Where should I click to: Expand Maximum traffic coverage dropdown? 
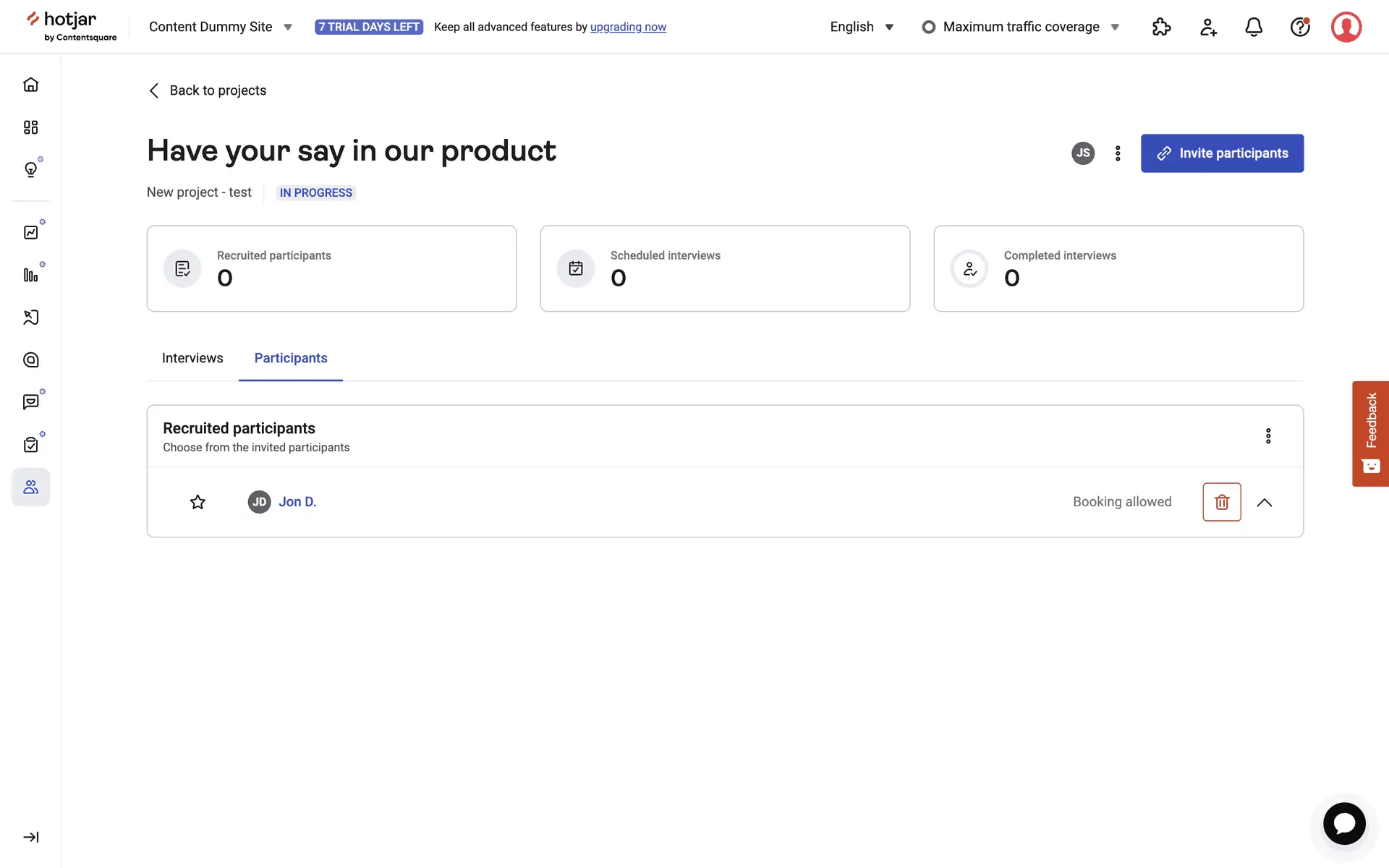(1021, 27)
